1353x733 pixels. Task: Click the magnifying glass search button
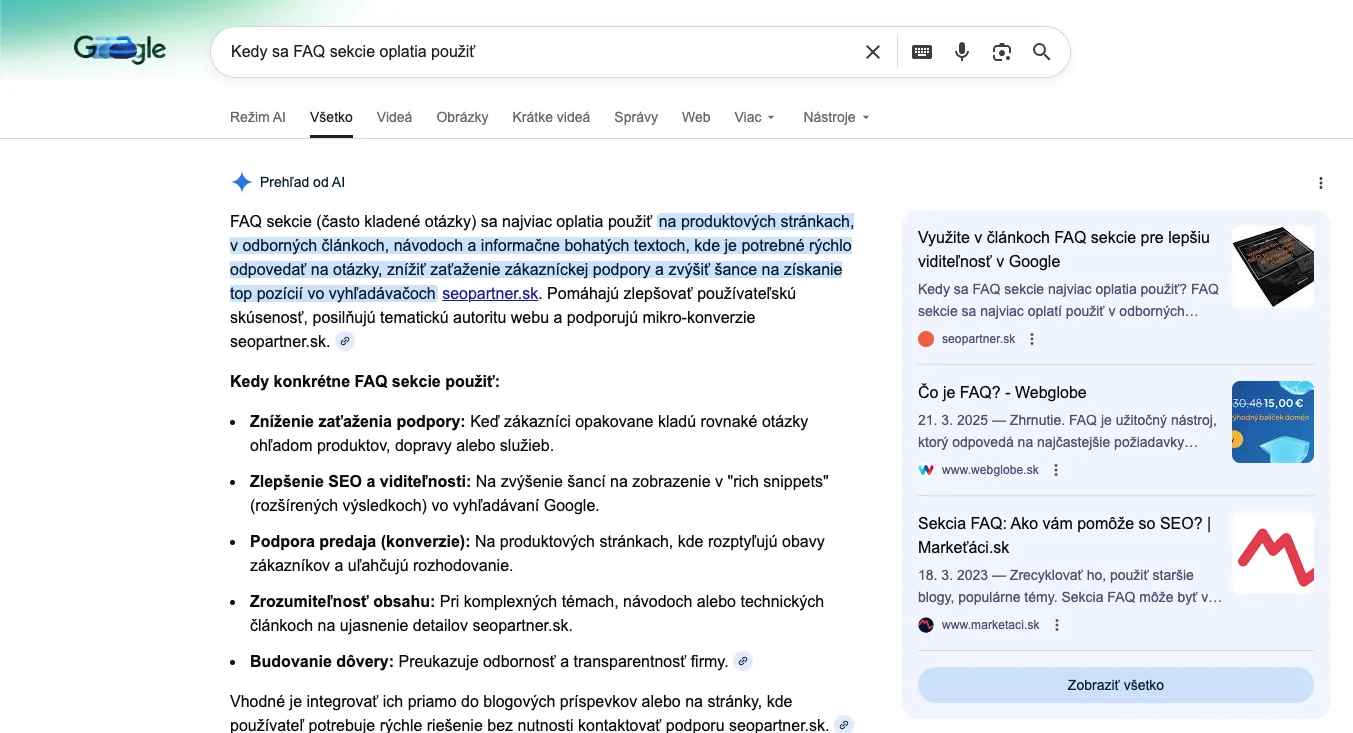1041,52
